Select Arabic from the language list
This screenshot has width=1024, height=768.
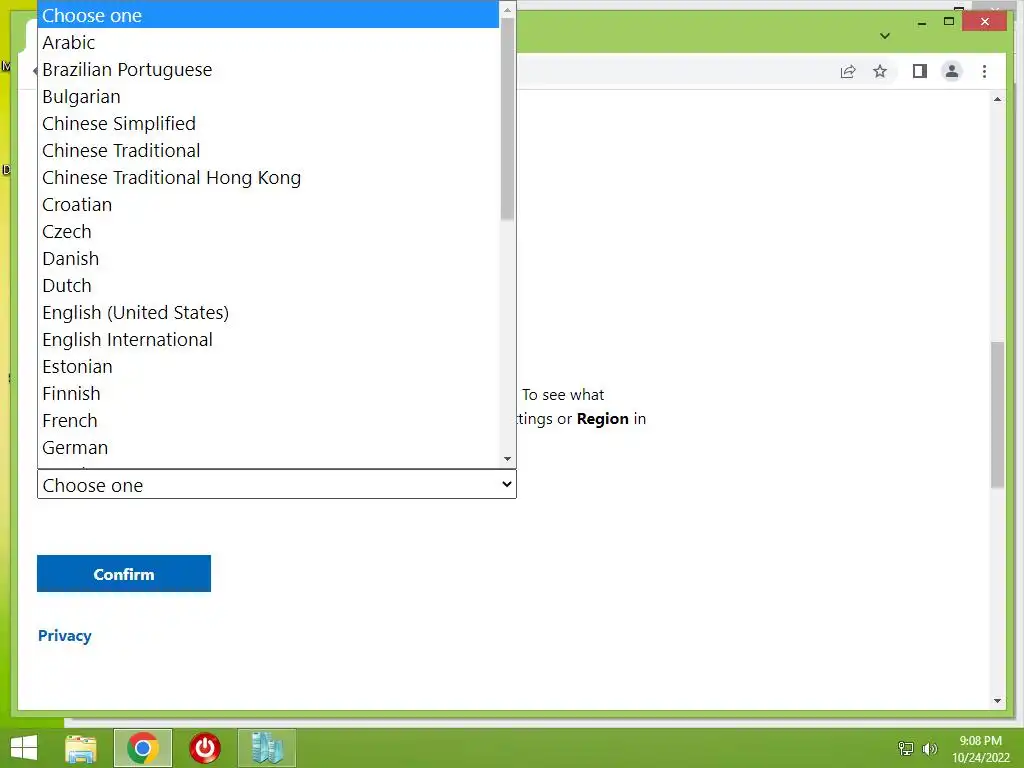coord(268,42)
